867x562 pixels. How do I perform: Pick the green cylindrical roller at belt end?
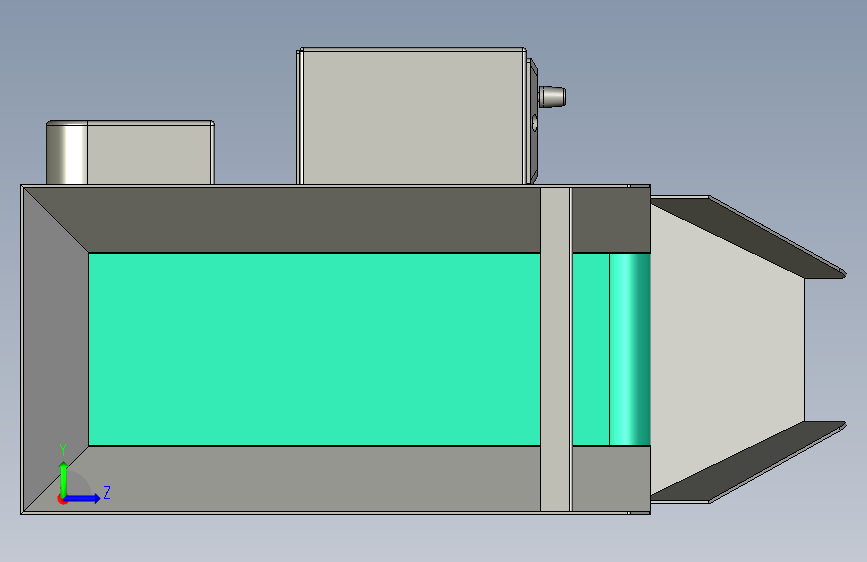tap(630, 349)
